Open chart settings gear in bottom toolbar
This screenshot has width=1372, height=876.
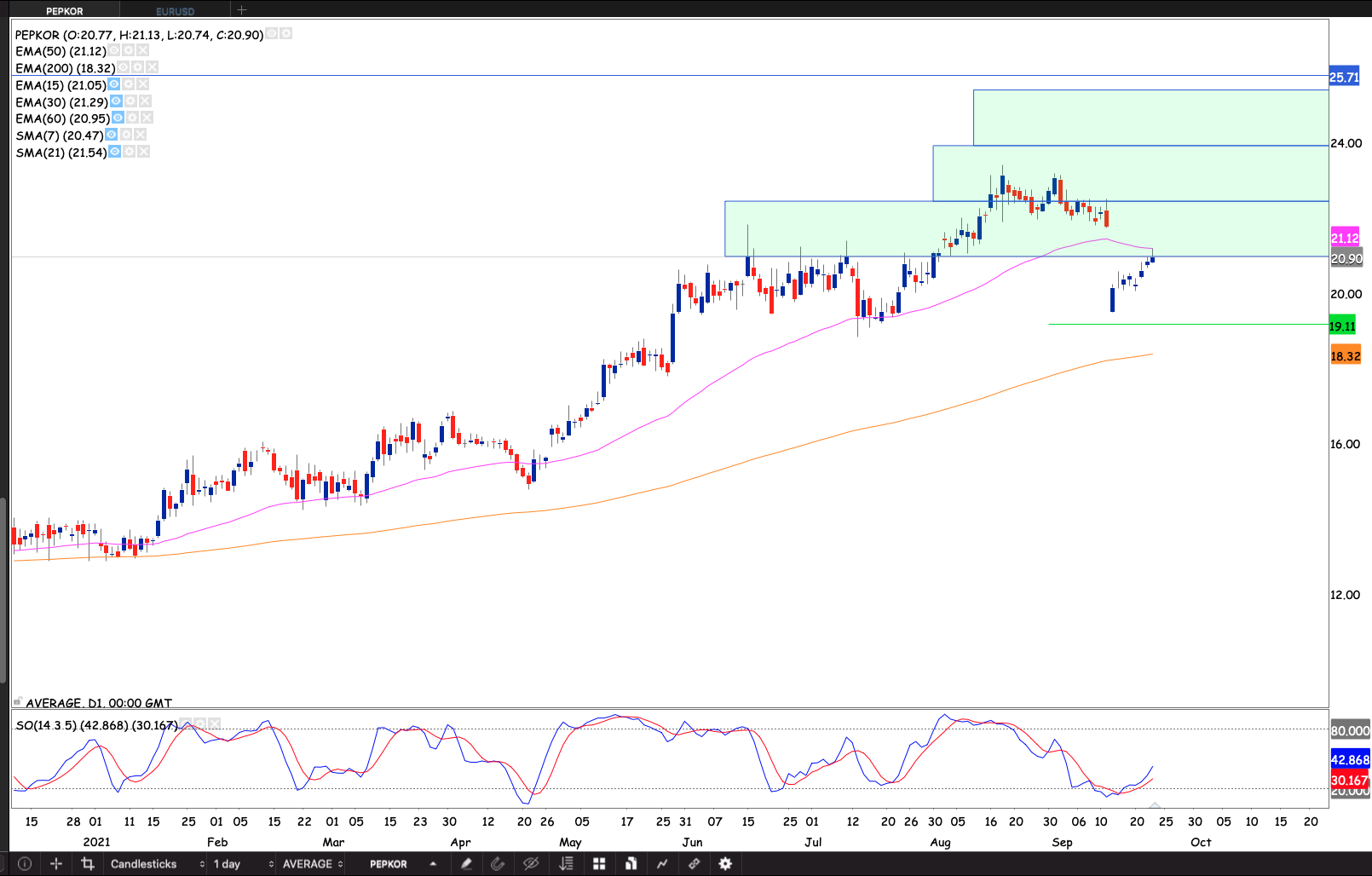tap(725, 863)
